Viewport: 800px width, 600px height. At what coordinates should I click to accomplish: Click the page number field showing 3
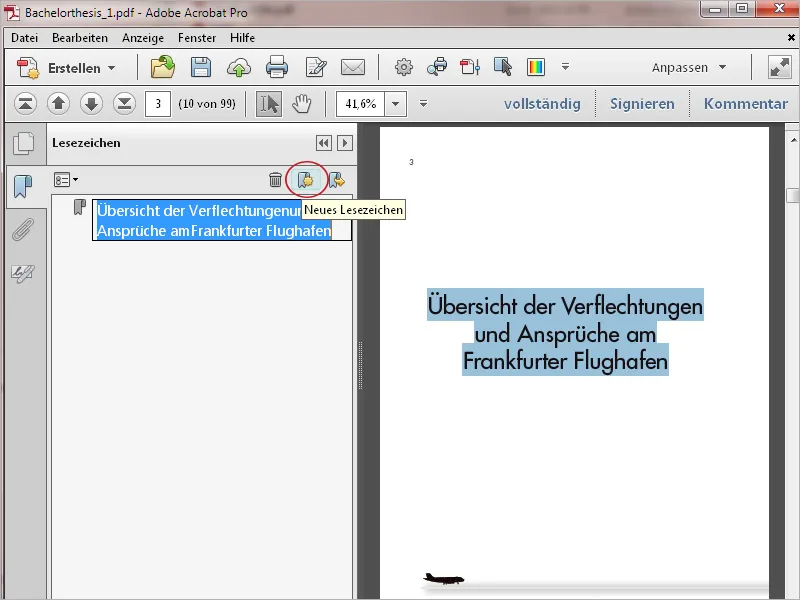click(158, 104)
